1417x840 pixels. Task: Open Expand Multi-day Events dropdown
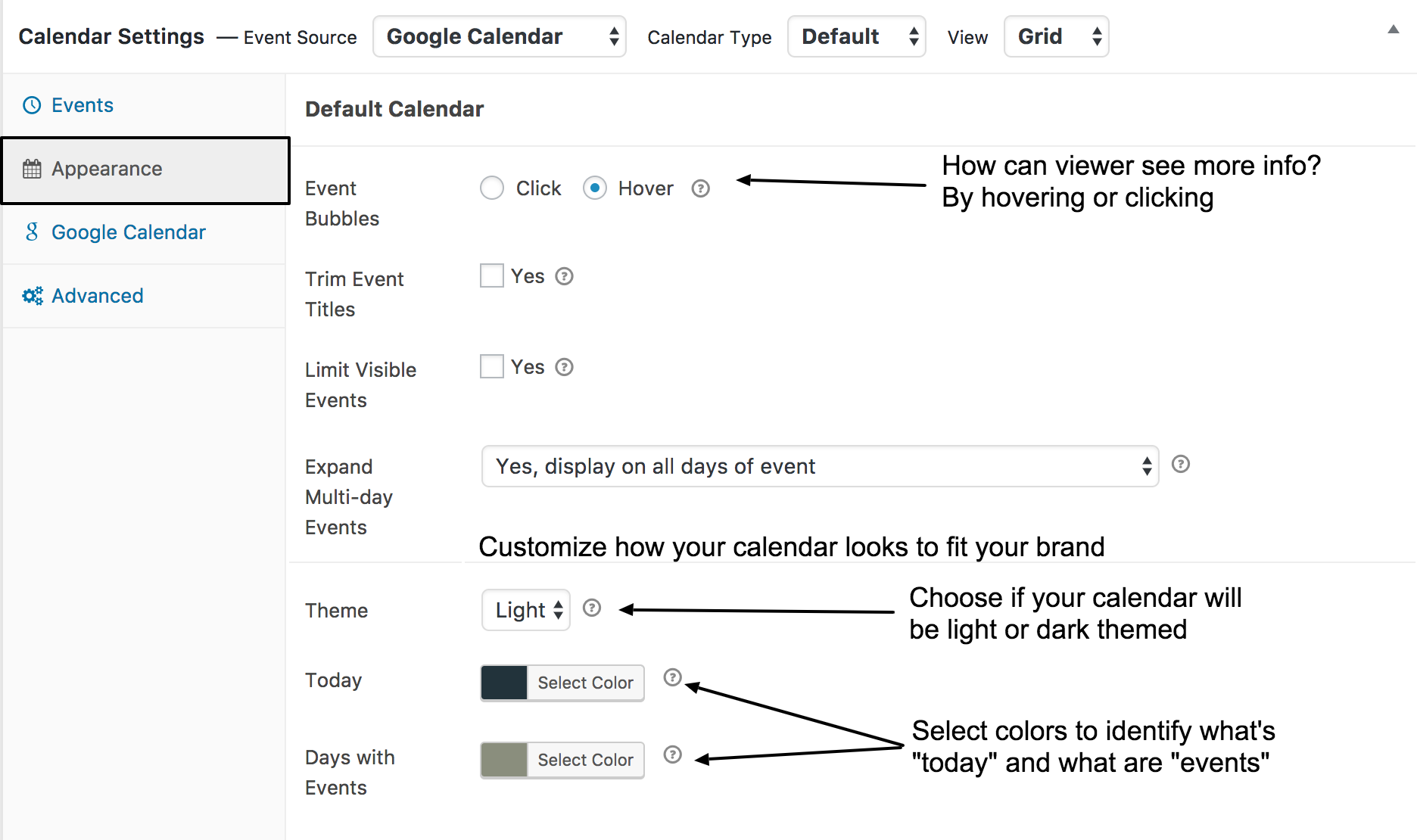coord(821,466)
